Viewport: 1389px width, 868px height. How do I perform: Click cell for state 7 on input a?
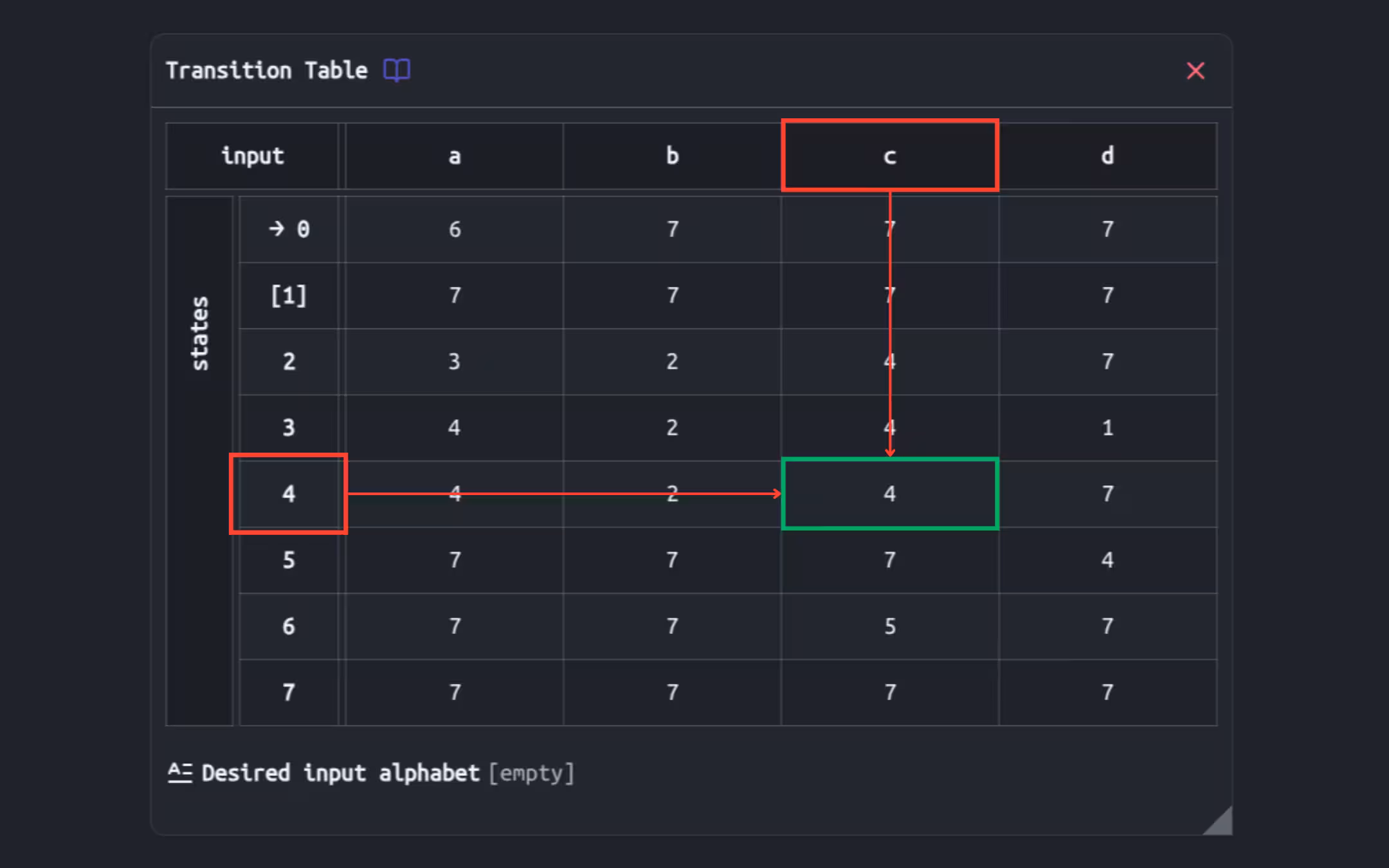(454, 692)
